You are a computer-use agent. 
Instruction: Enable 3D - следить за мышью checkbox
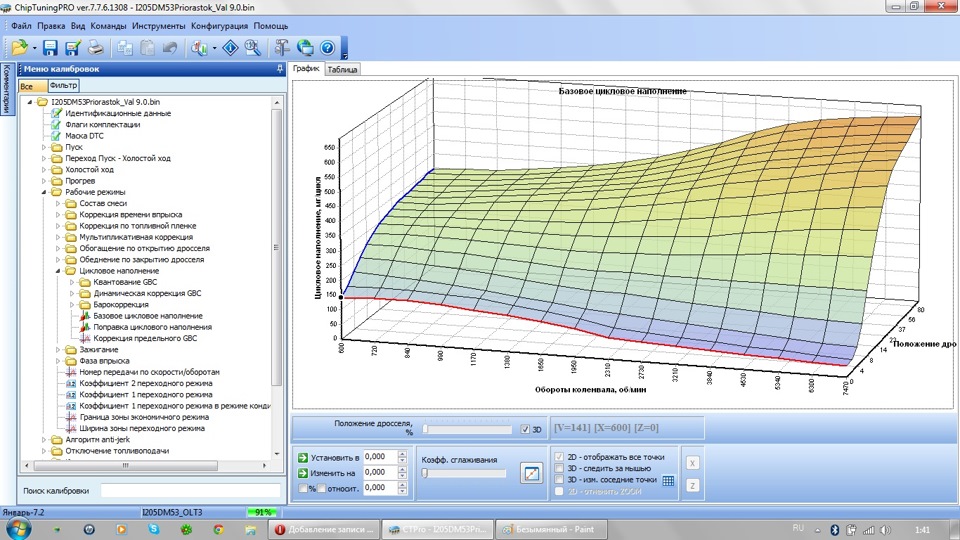pos(560,468)
